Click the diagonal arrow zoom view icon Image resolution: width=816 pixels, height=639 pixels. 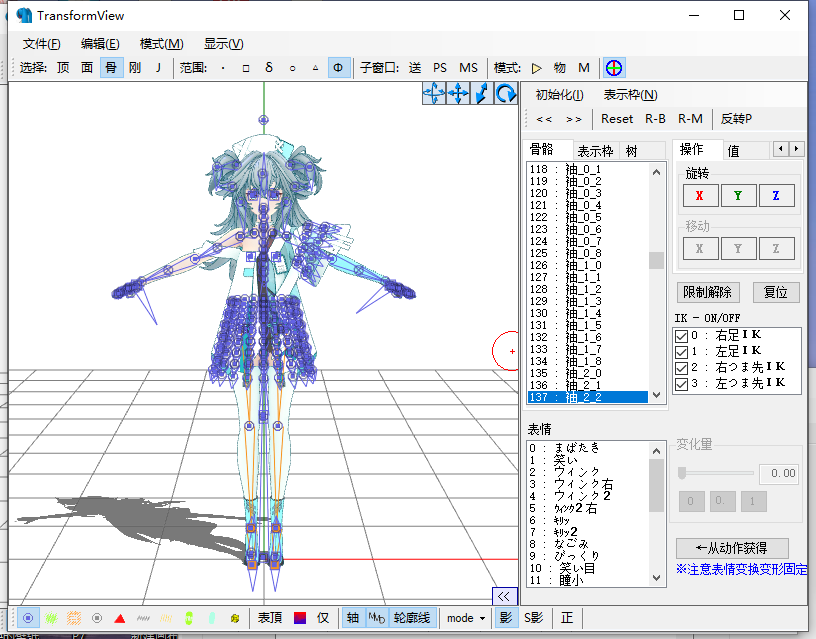click(x=482, y=94)
